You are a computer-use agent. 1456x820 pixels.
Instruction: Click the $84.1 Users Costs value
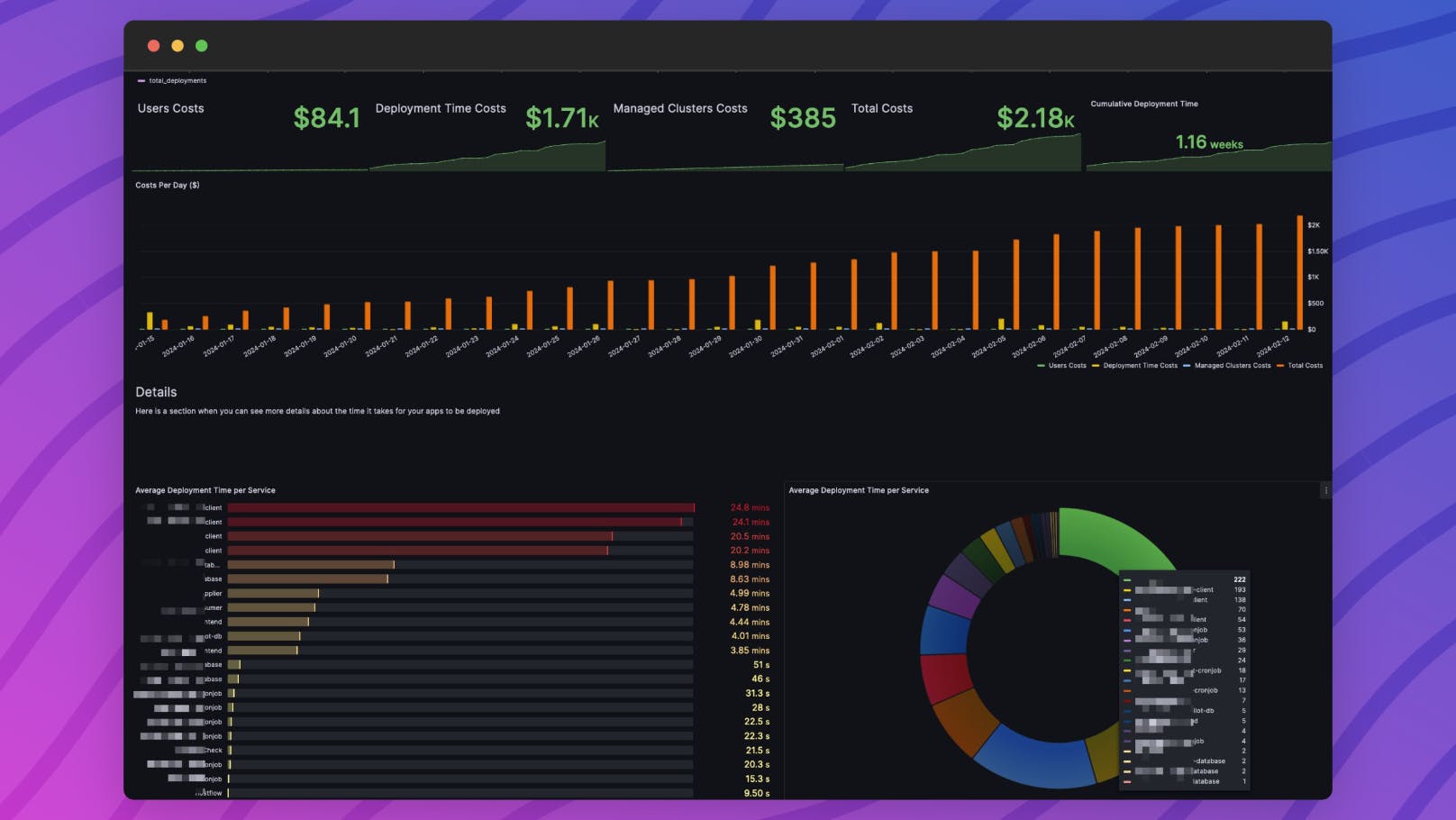coord(326,118)
